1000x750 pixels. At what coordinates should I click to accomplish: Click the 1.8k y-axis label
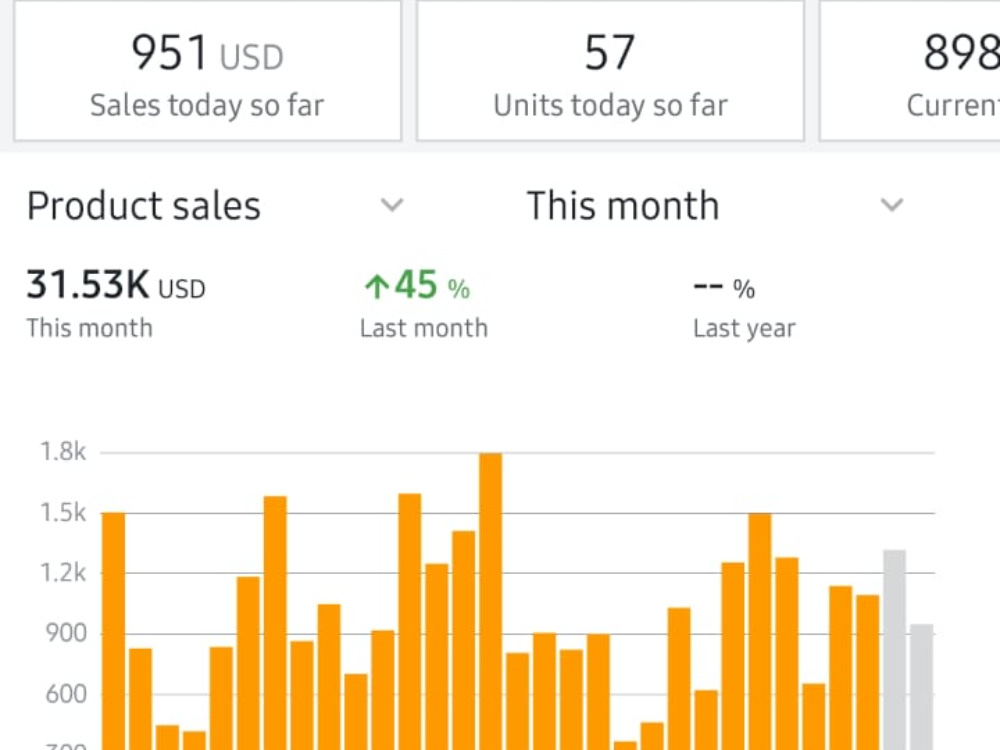coord(63,452)
